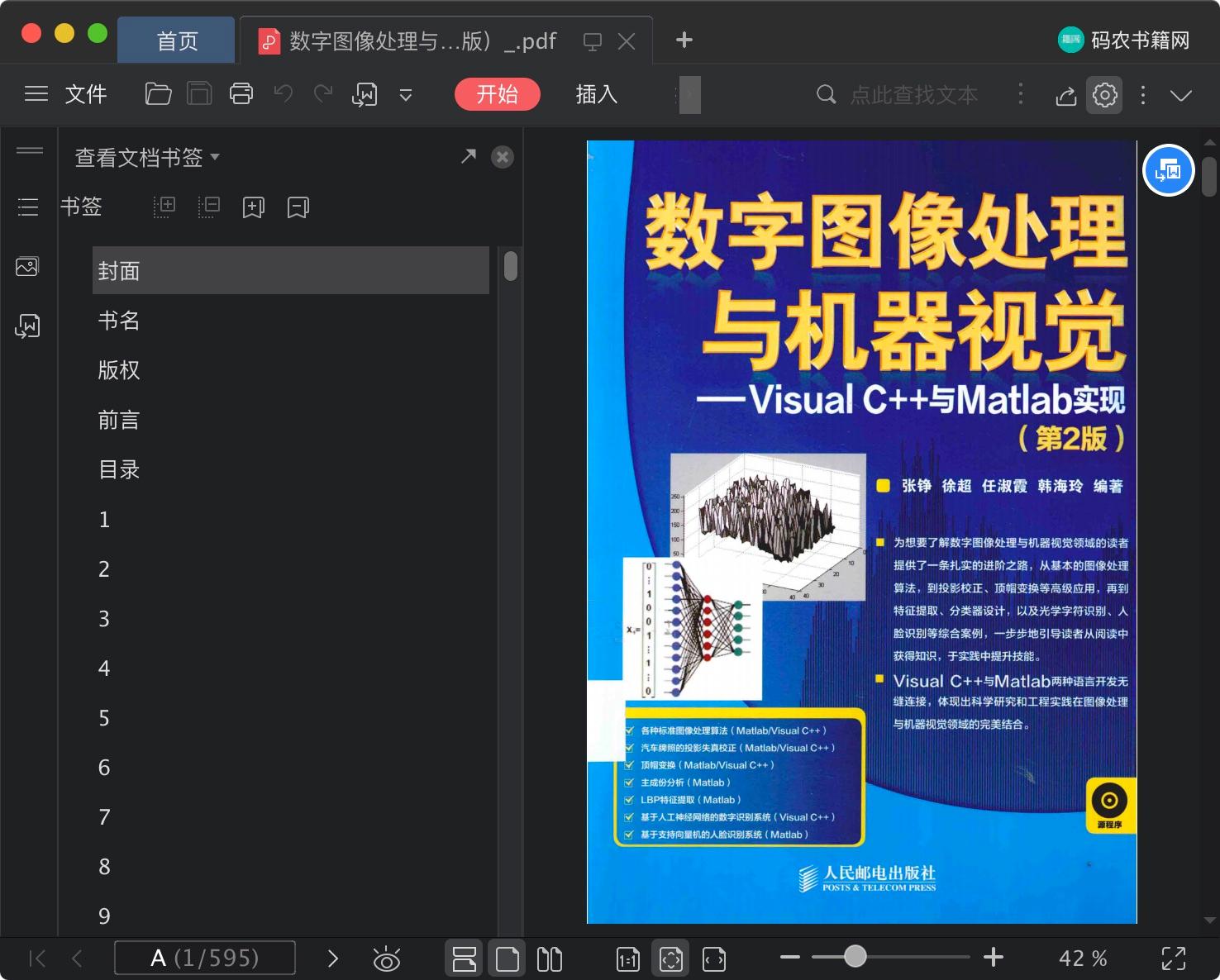Click the delete bookmark icon
1220x980 pixels.
point(298,207)
